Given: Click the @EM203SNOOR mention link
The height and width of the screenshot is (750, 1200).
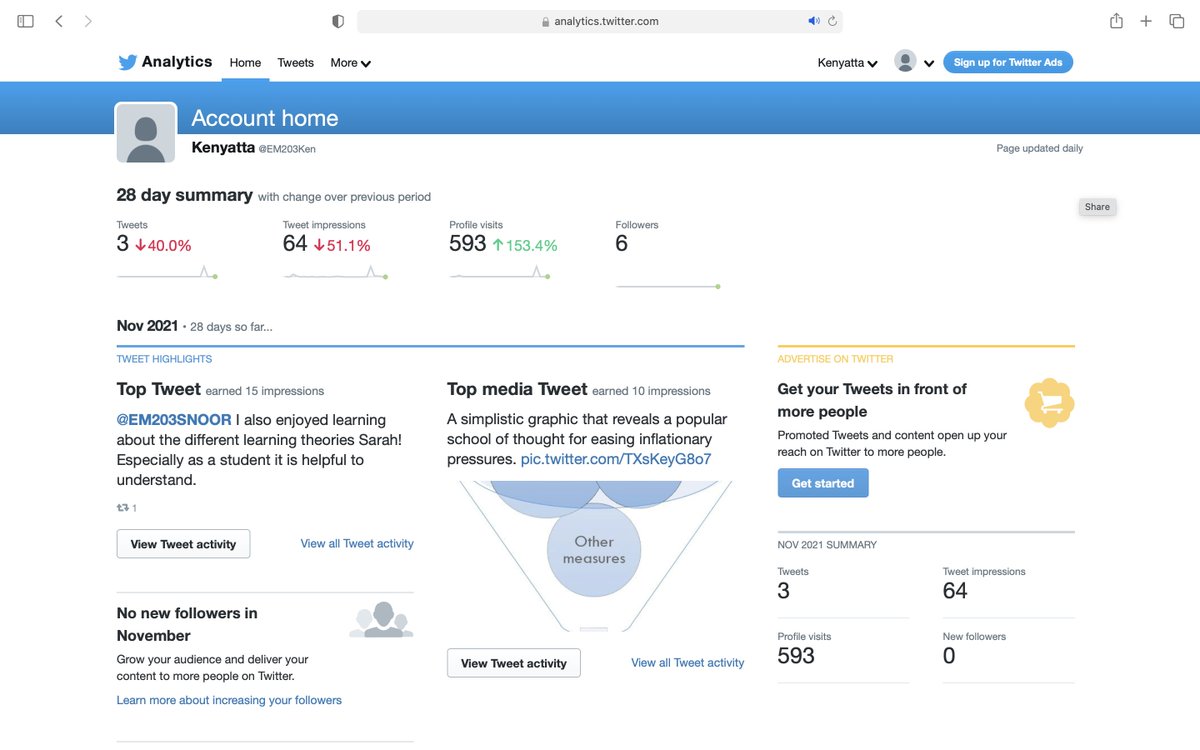Looking at the screenshot, I should [x=174, y=420].
